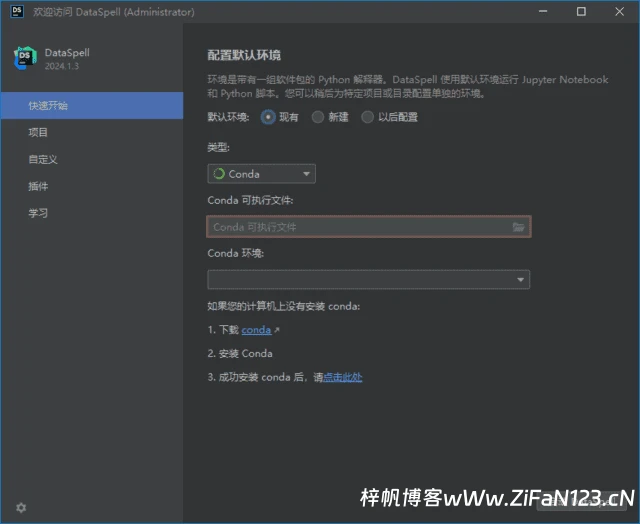Image resolution: width=640 pixels, height=524 pixels.
Task: Click the DS icon in the title bar
Action: tap(17, 12)
